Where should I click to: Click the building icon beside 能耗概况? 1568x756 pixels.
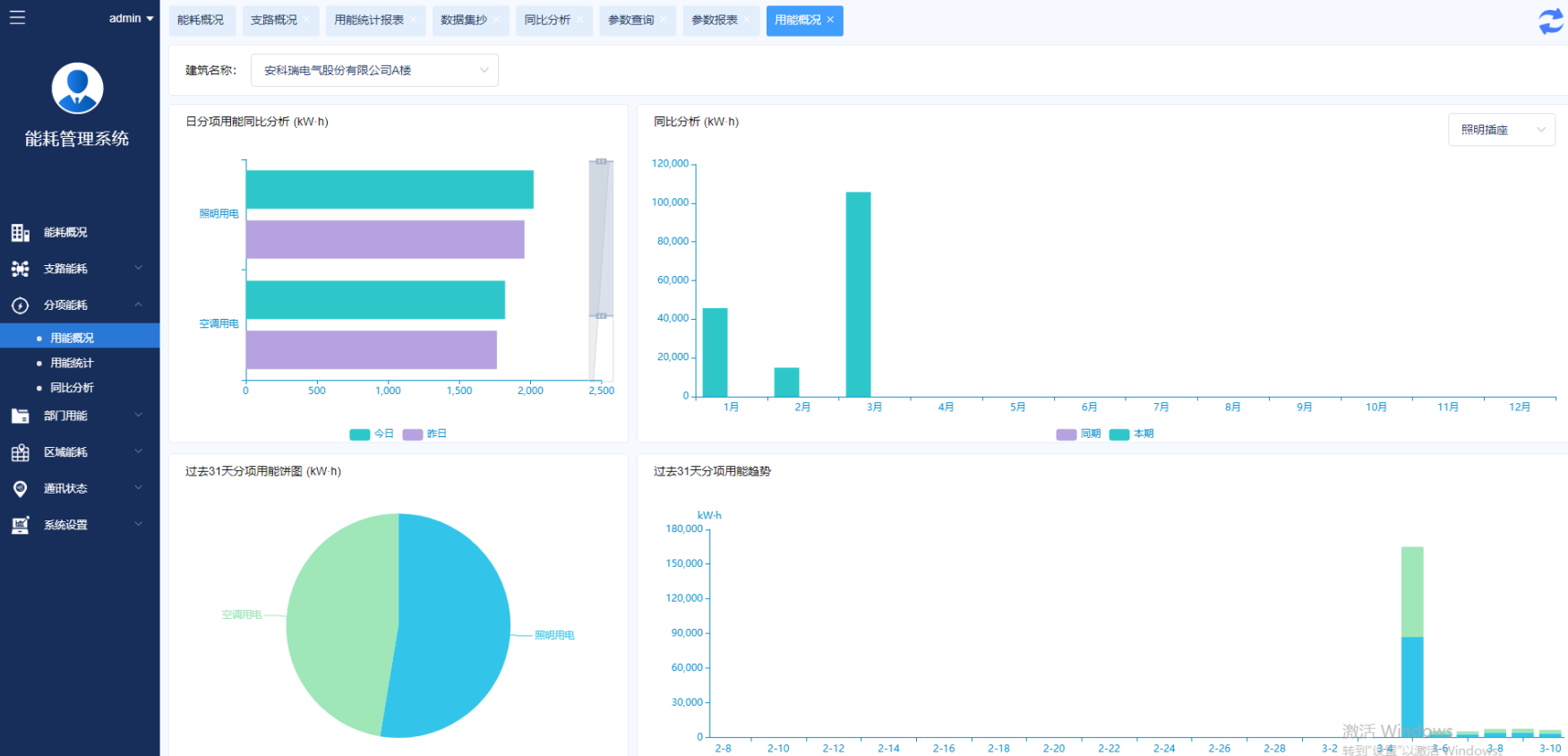point(20,233)
